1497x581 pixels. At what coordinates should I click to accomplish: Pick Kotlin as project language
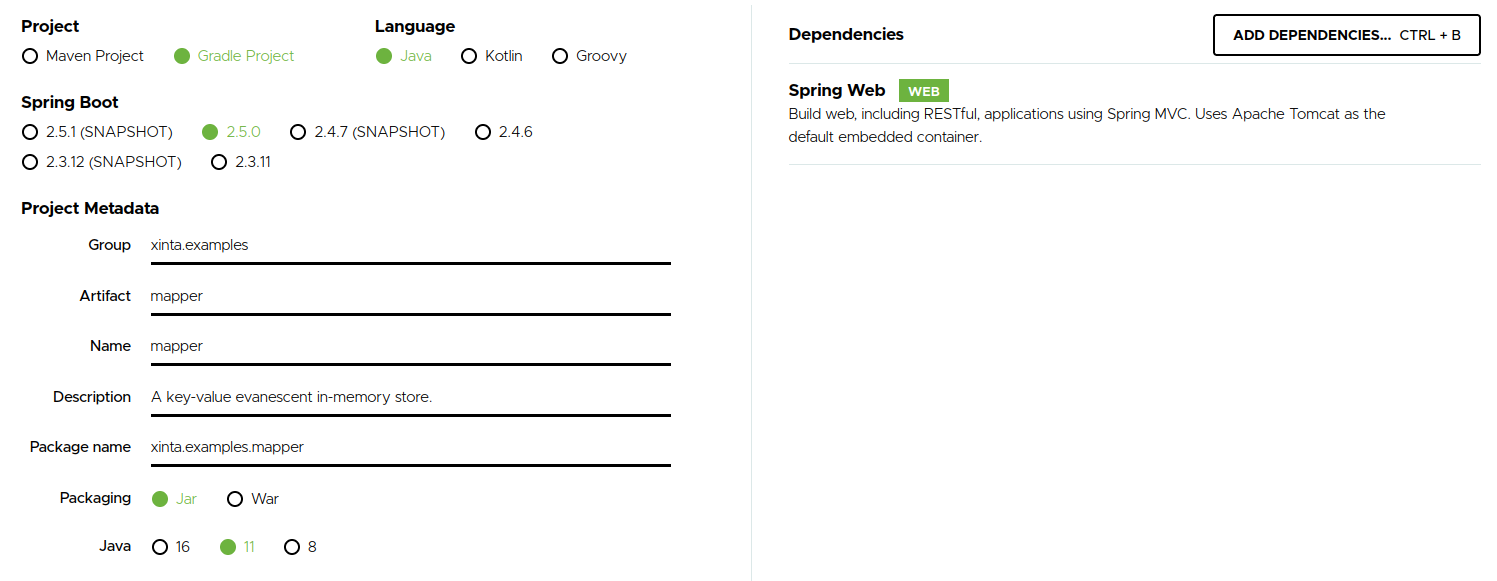469,56
